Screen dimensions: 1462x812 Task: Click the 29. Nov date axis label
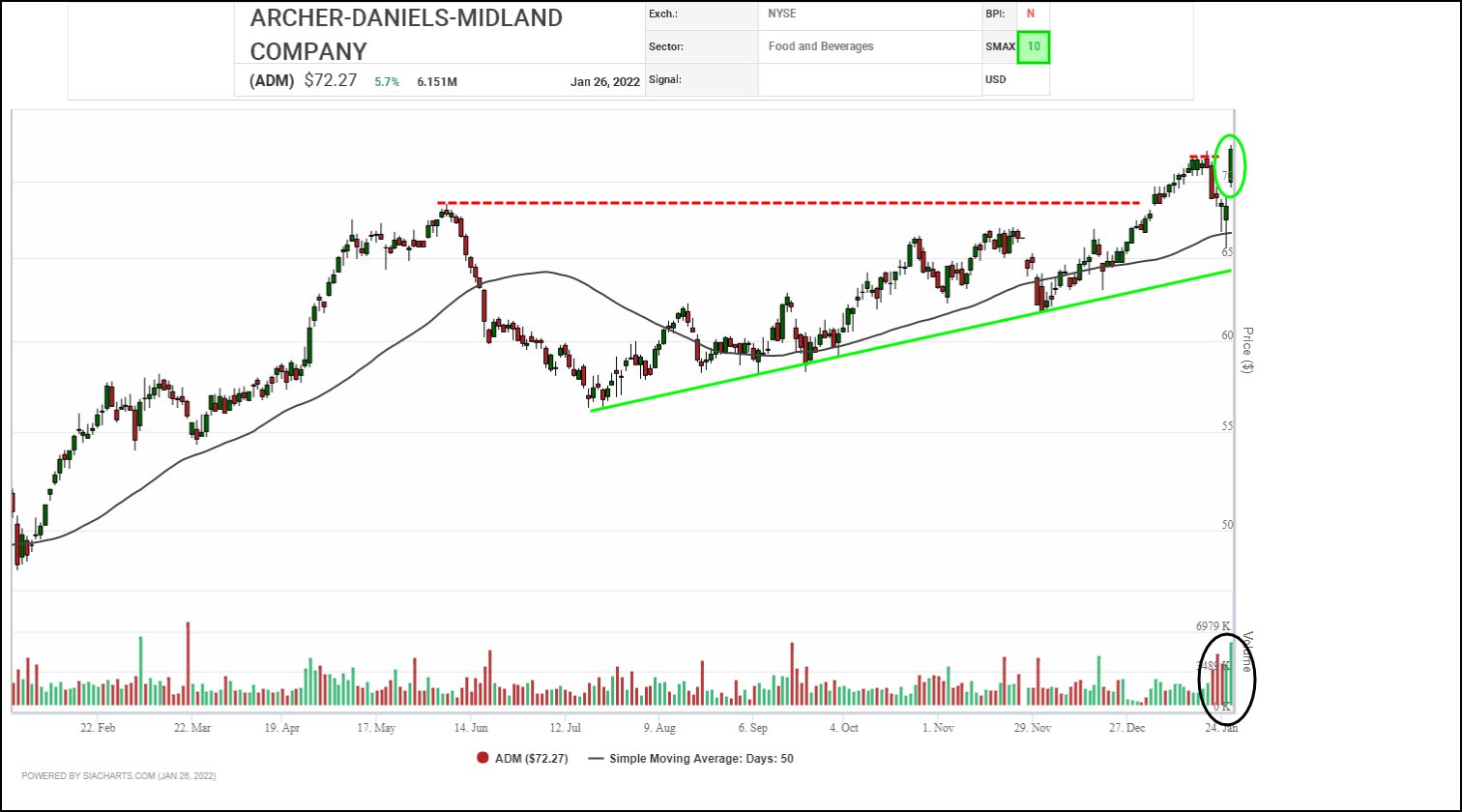point(1032,727)
